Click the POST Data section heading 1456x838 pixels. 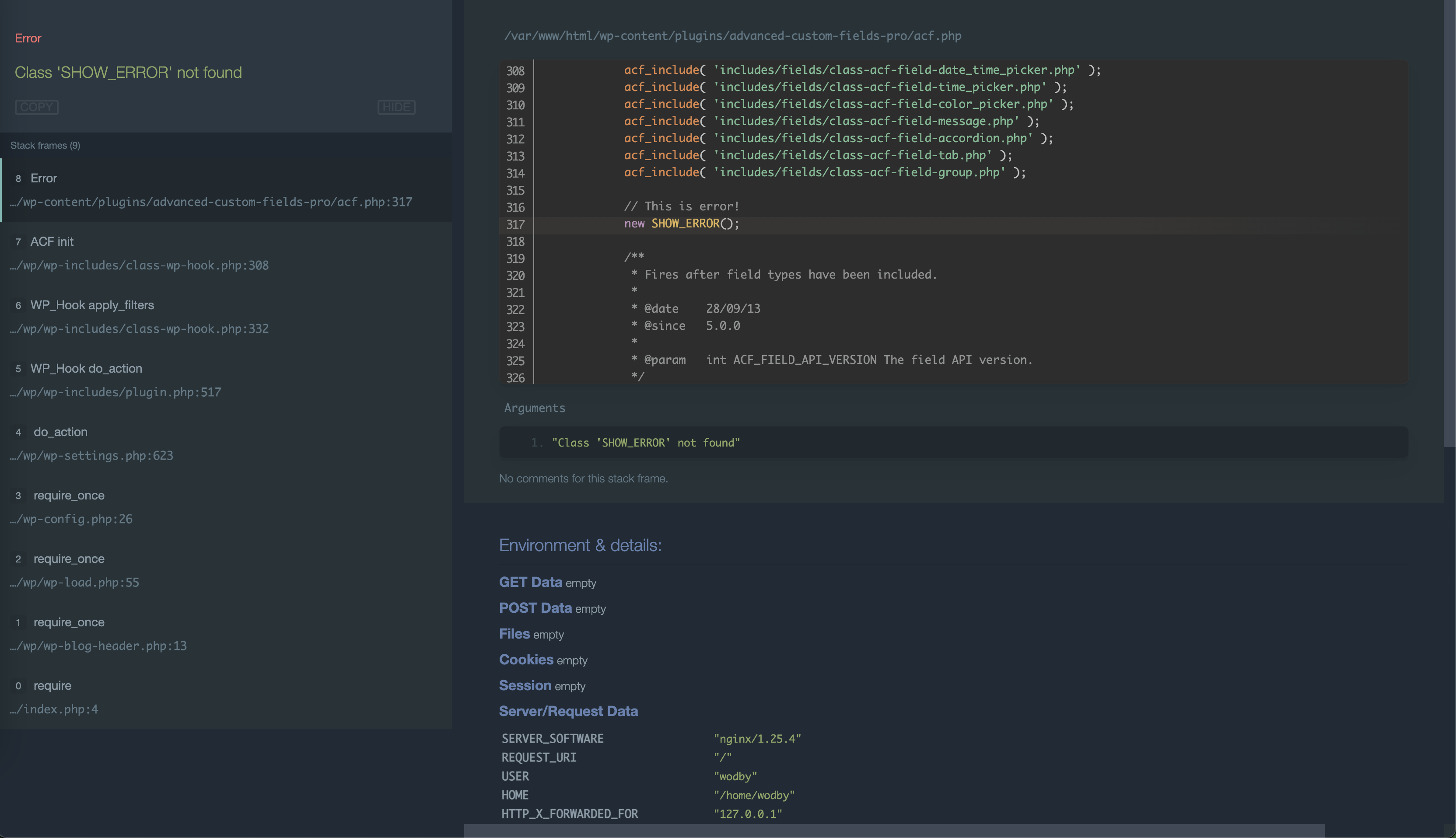[x=535, y=608]
